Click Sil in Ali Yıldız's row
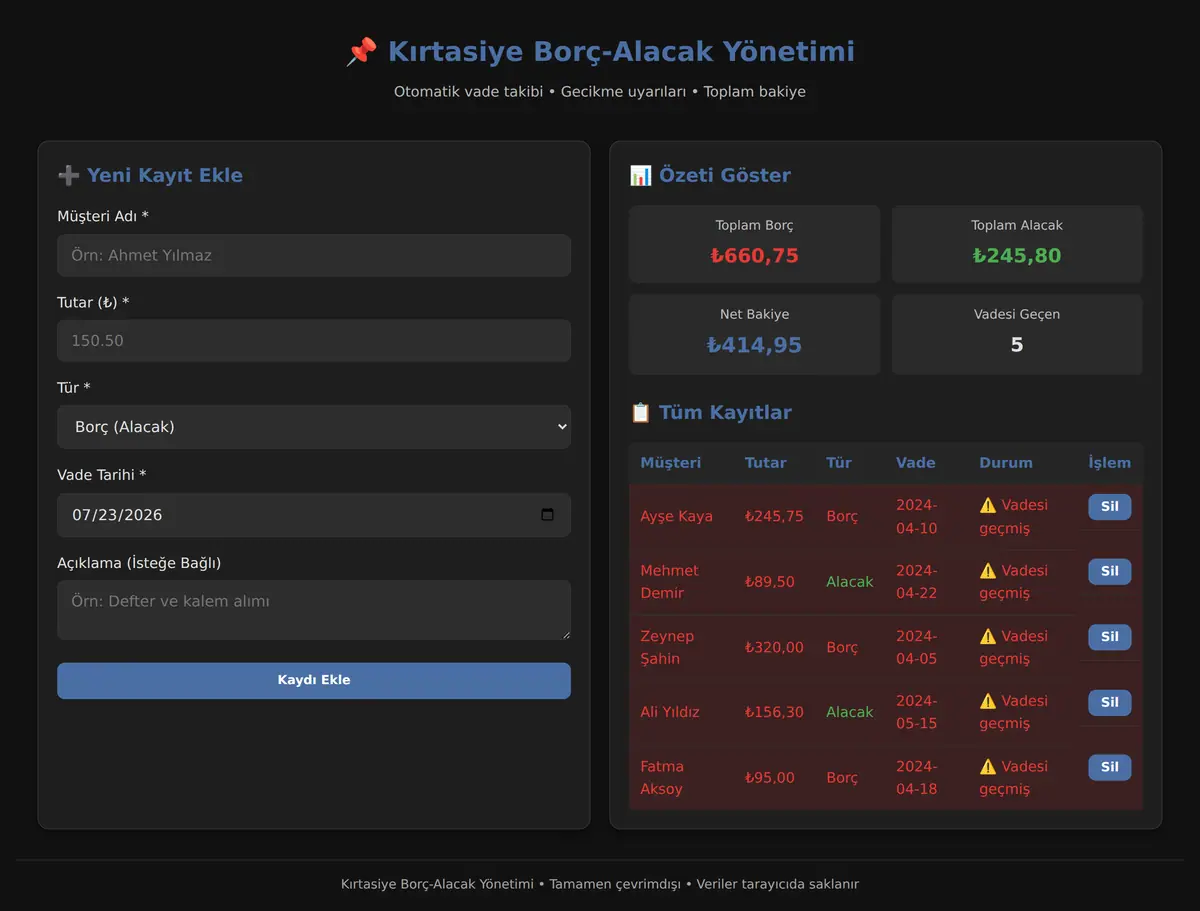1200x911 pixels. 1110,702
